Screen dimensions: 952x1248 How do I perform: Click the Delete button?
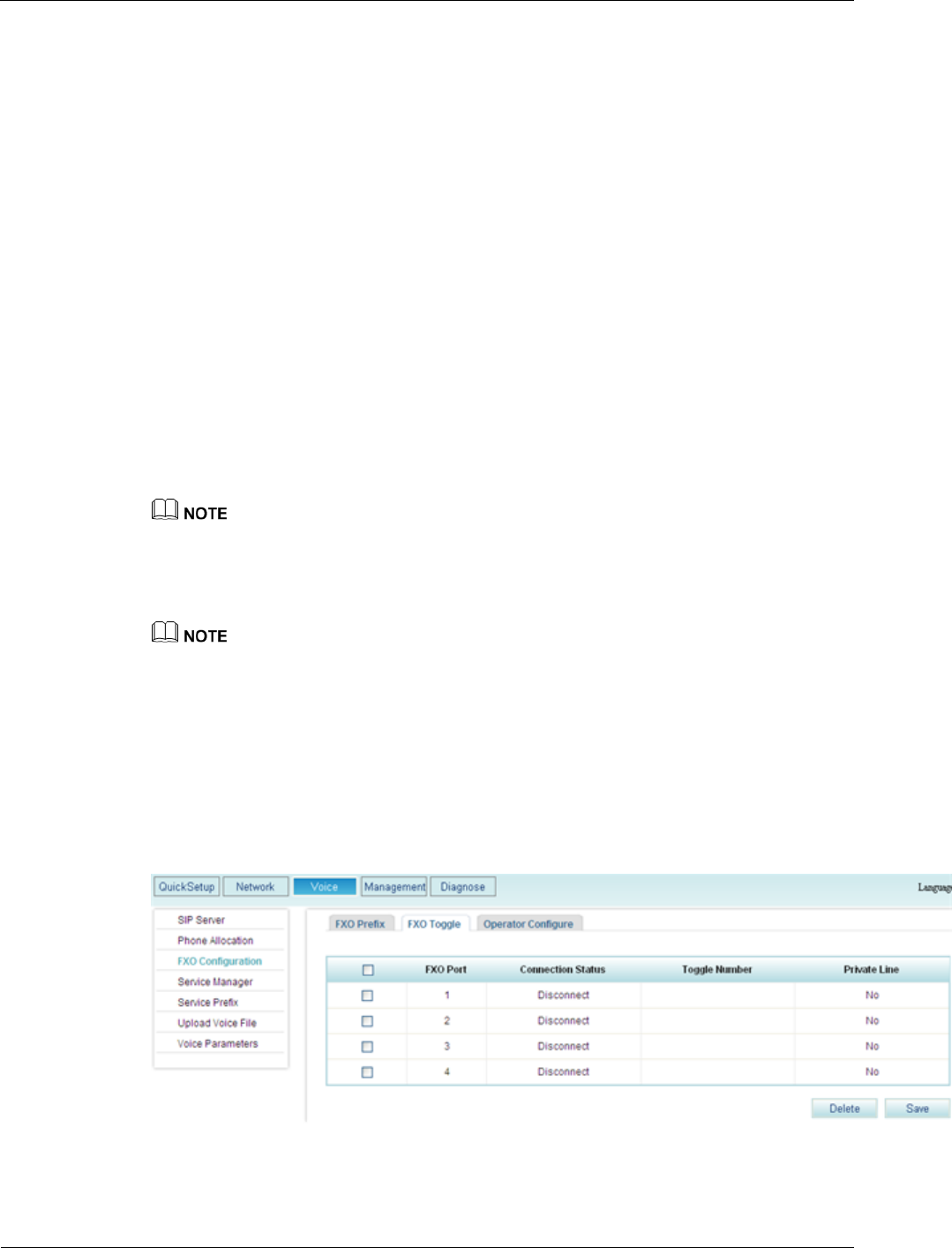pyautogui.click(x=844, y=1109)
